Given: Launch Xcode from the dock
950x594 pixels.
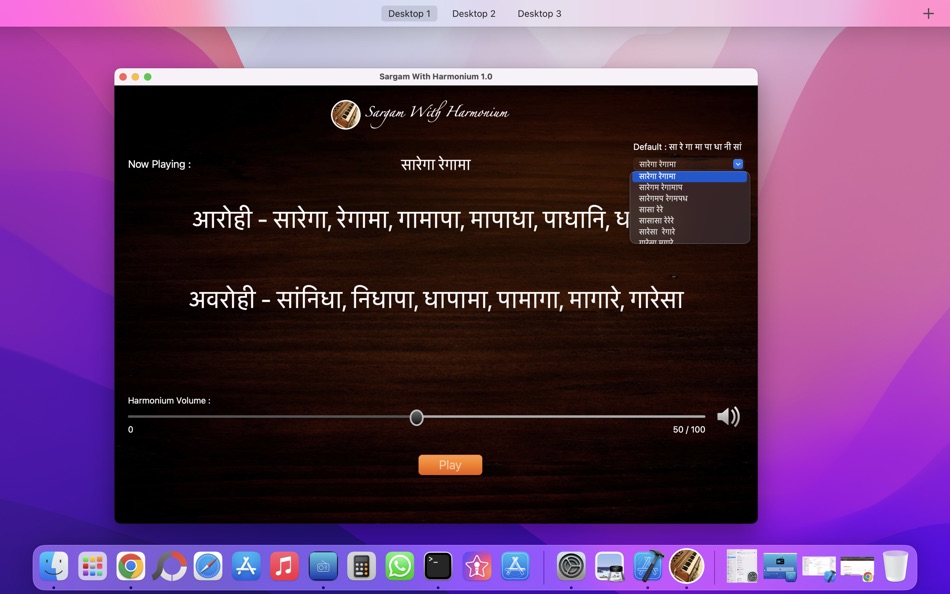Looking at the screenshot, I should click(x=648, y=567).
